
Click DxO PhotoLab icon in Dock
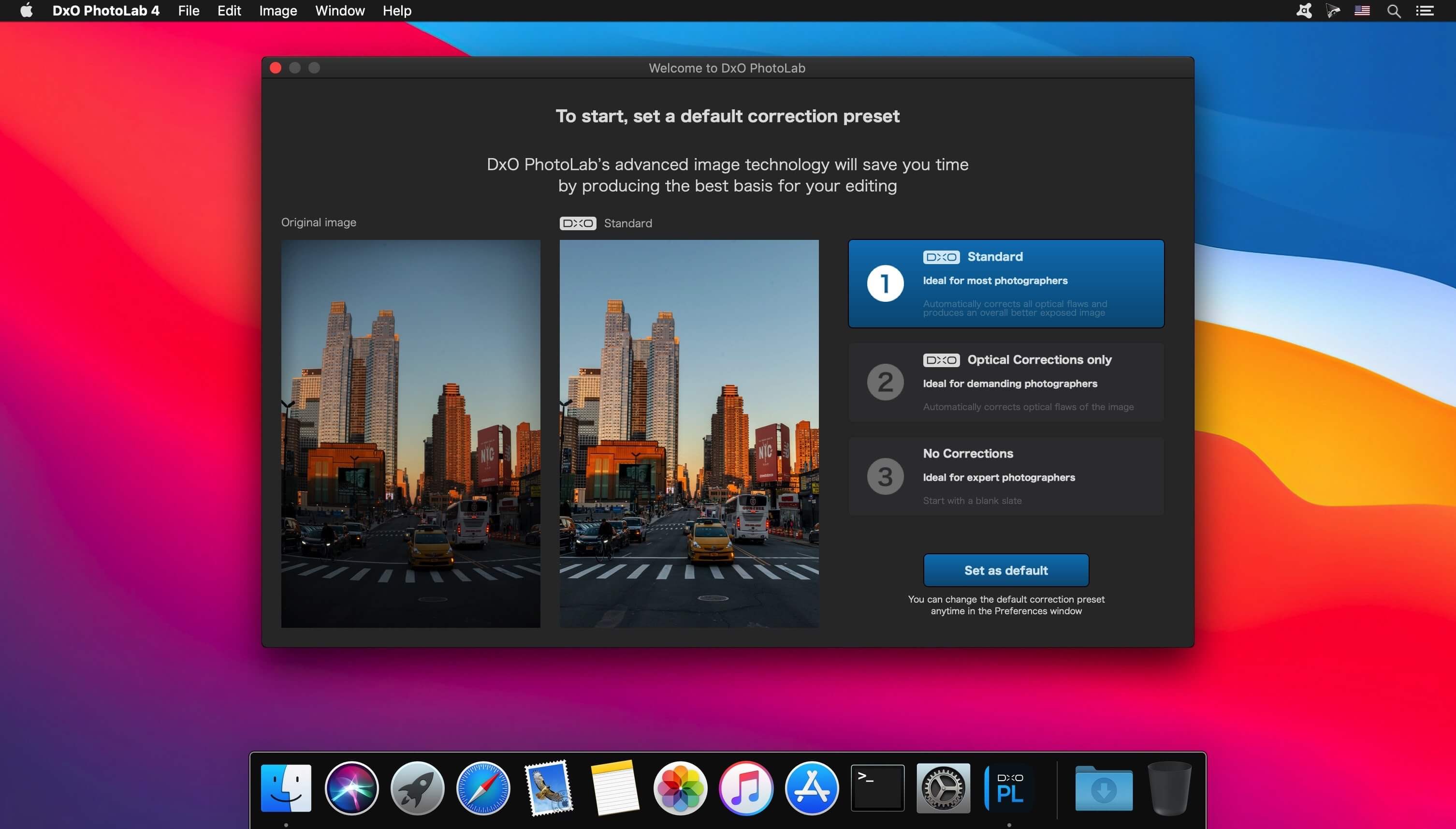[x=1009, y=788]
